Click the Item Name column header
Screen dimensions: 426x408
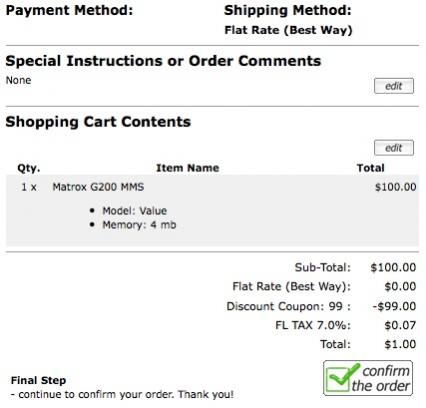coord(188,168)
